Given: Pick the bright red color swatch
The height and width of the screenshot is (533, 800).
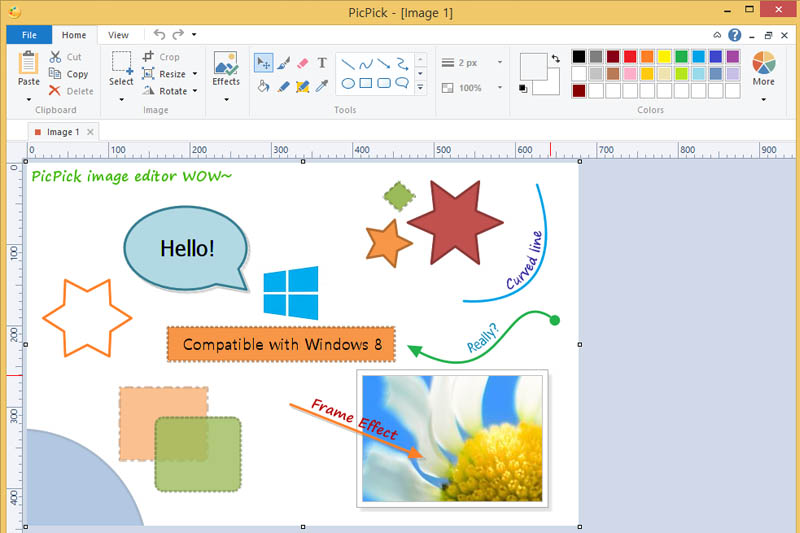Looking at the screenshot, I should coord(630,57).
